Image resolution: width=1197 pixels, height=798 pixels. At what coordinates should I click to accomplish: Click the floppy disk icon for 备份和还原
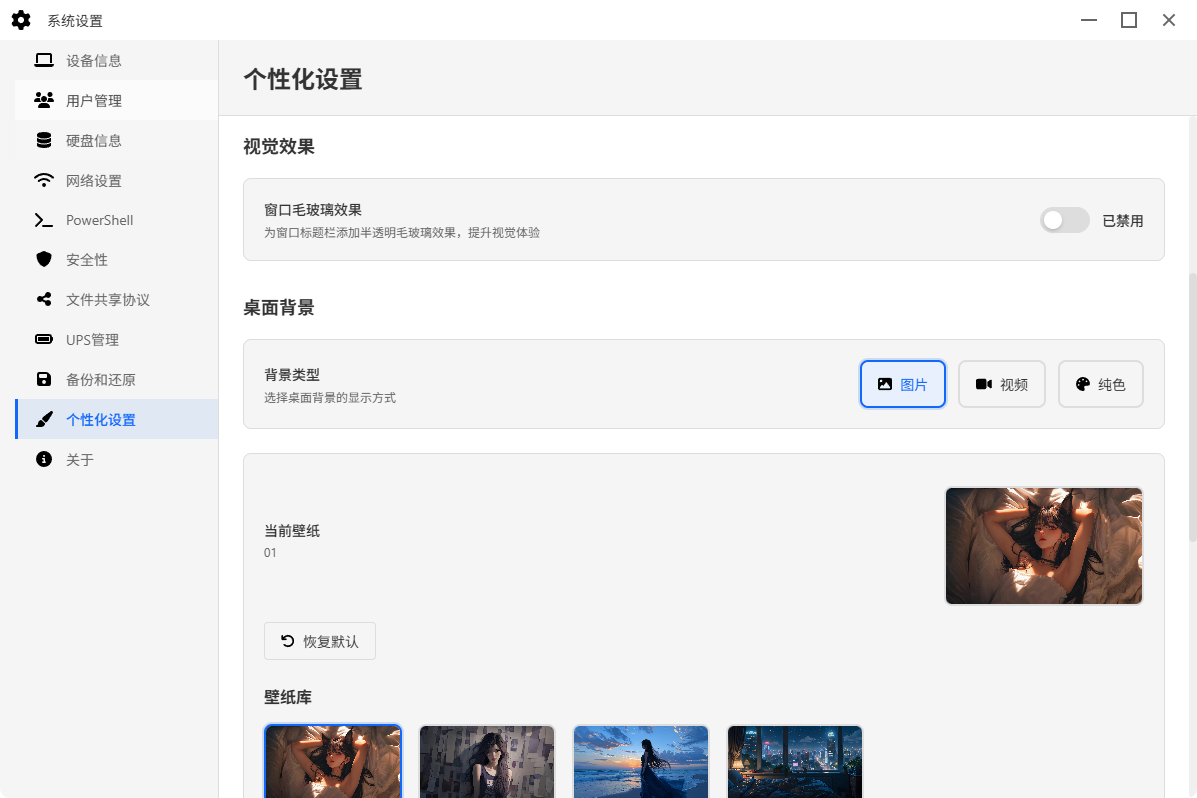pos(44,380)
